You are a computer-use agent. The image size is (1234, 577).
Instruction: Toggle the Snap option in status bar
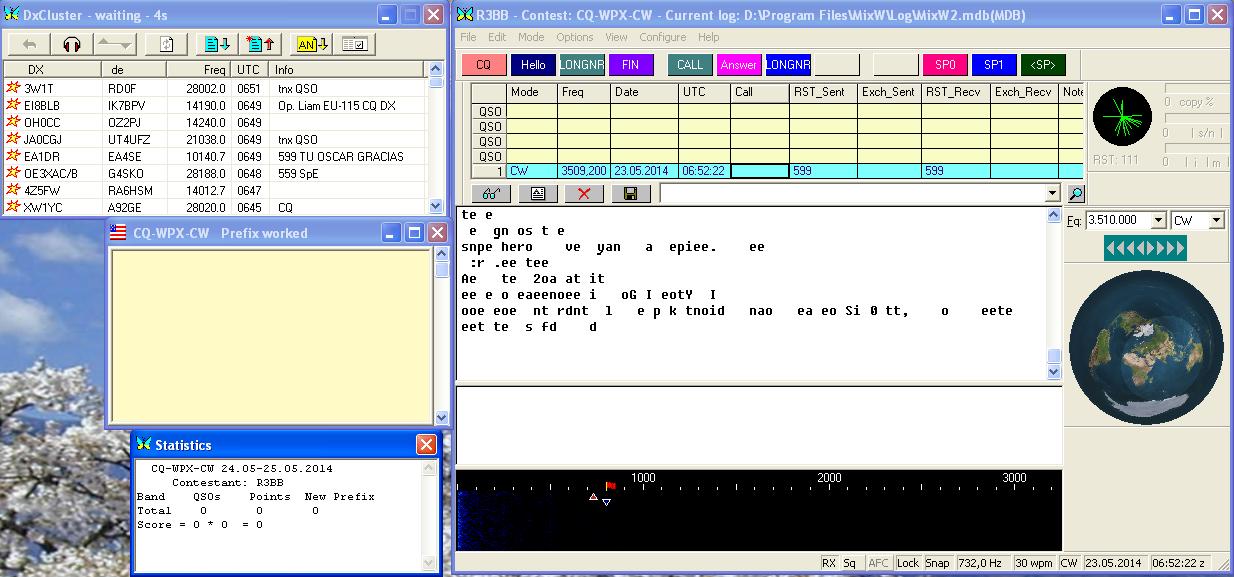937,563
